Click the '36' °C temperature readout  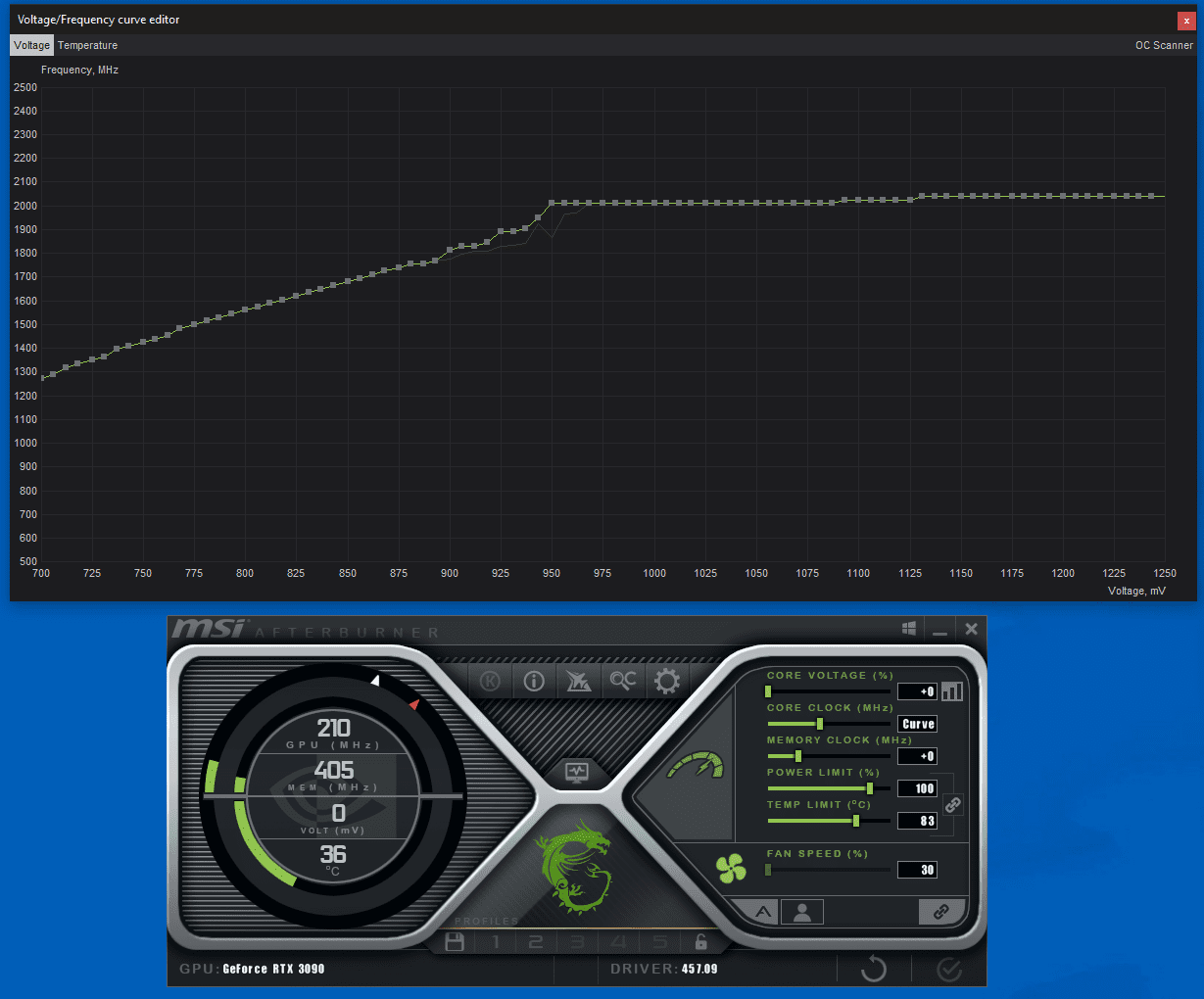tap(333, 854)
